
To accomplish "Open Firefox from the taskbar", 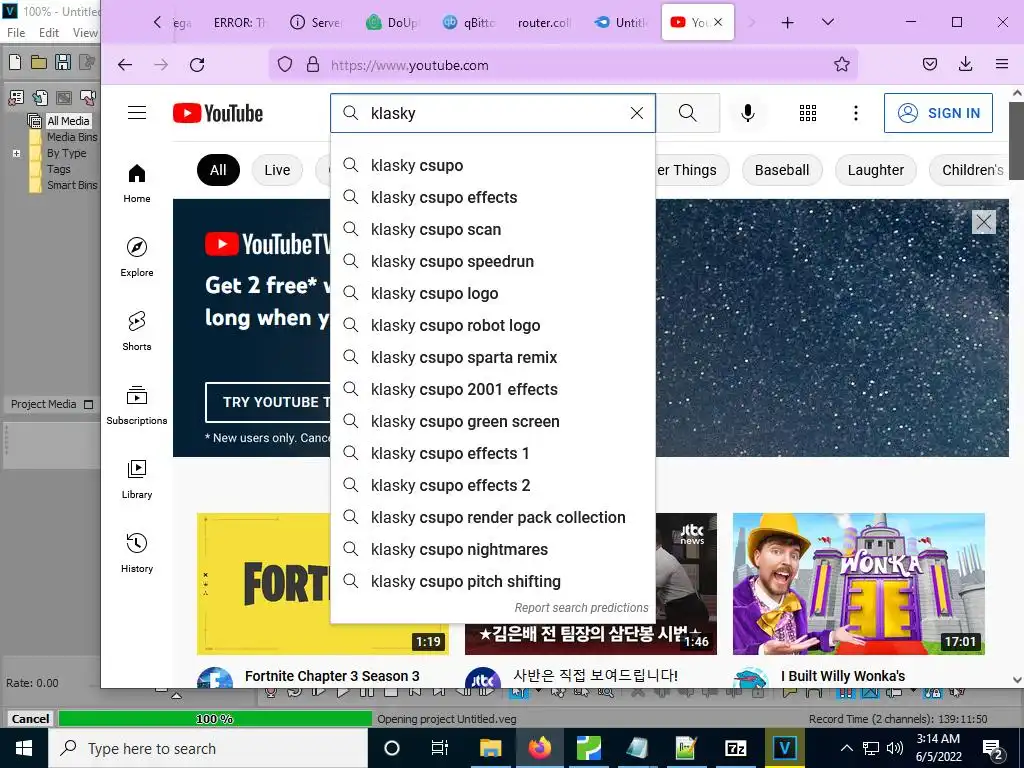I will point(539,748).
